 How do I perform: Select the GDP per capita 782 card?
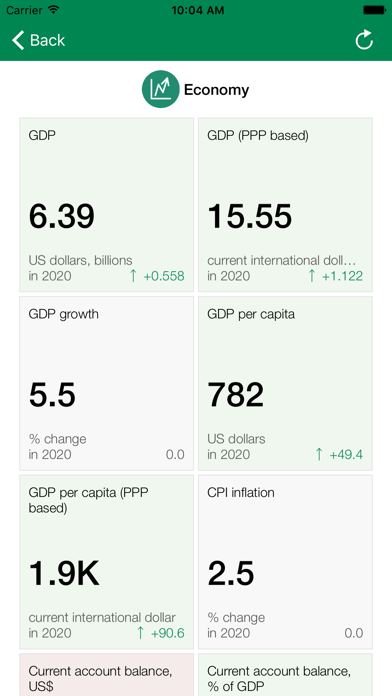[x=285, y=384]
